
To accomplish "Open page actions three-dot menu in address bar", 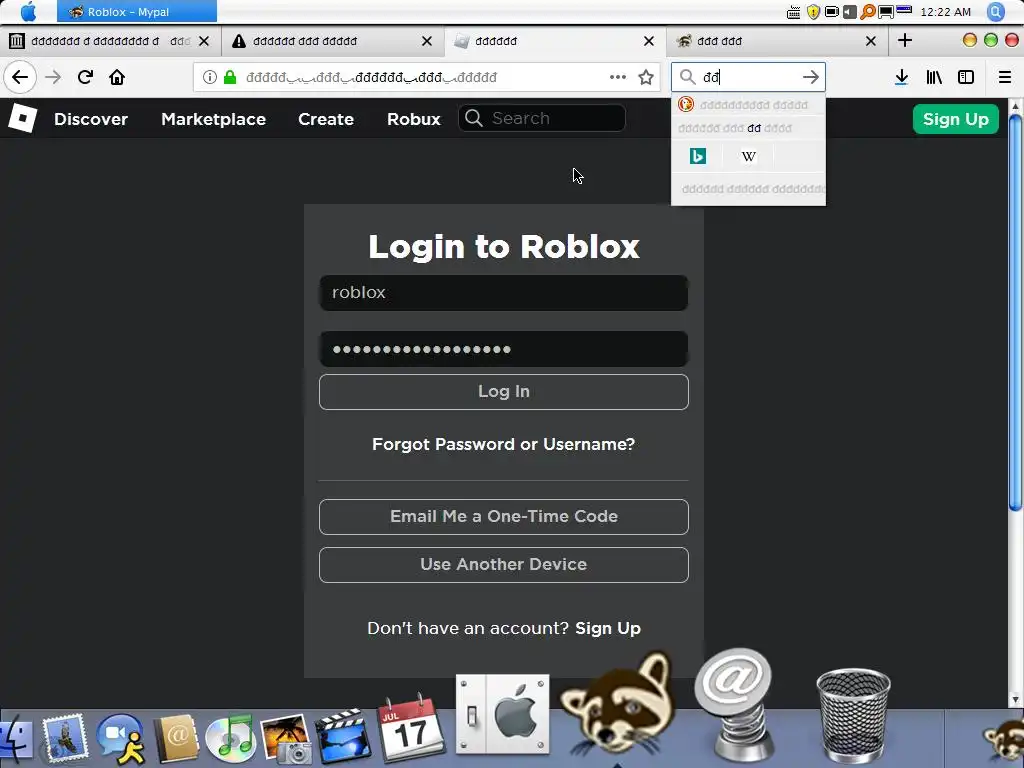I will click(x=618, y=77).
